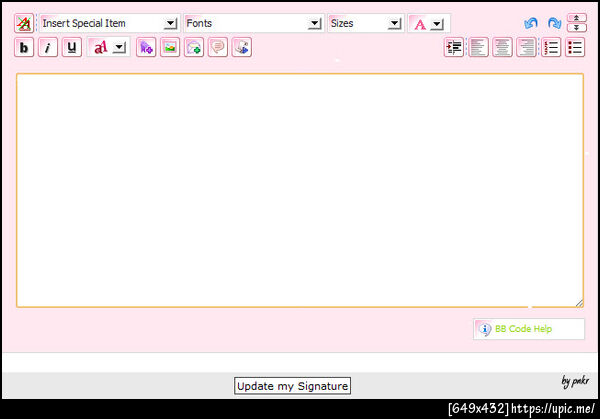This screenshot has width=600, height=419.
Task: Align text to the left
Action: [x=479, y=47]
